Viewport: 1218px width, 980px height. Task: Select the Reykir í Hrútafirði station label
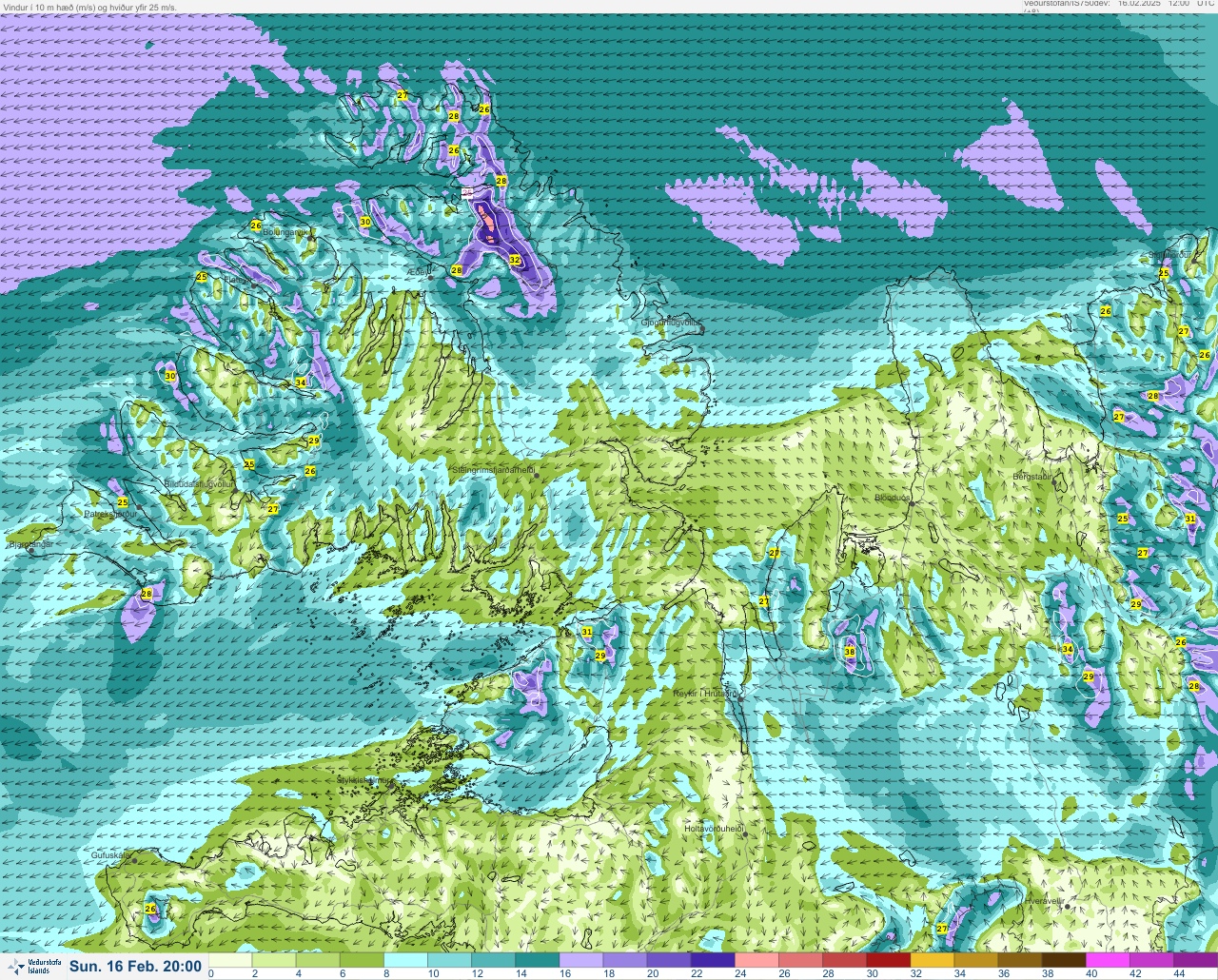[706, 694]
